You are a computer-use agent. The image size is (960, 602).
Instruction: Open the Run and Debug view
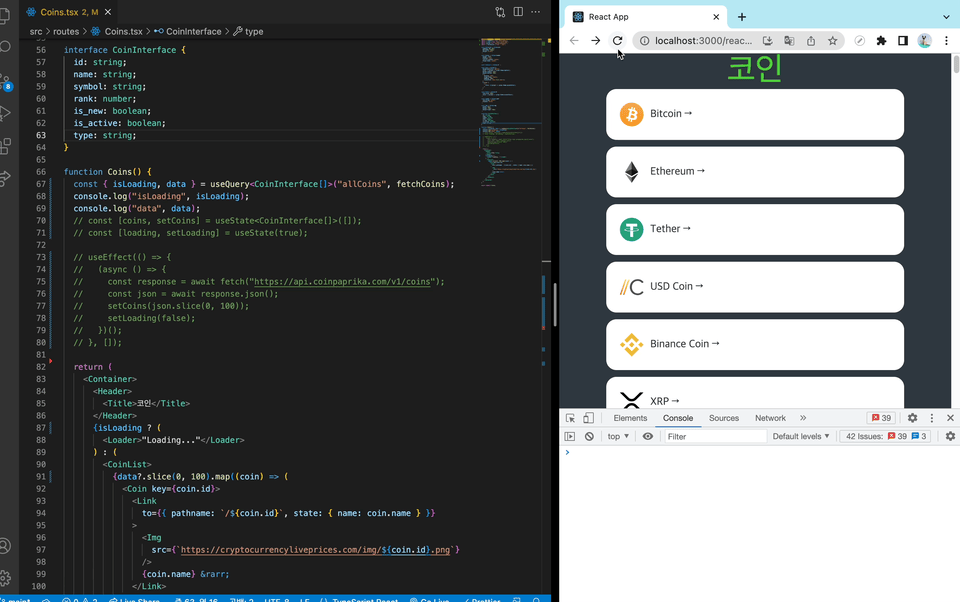tap(5, 113)
